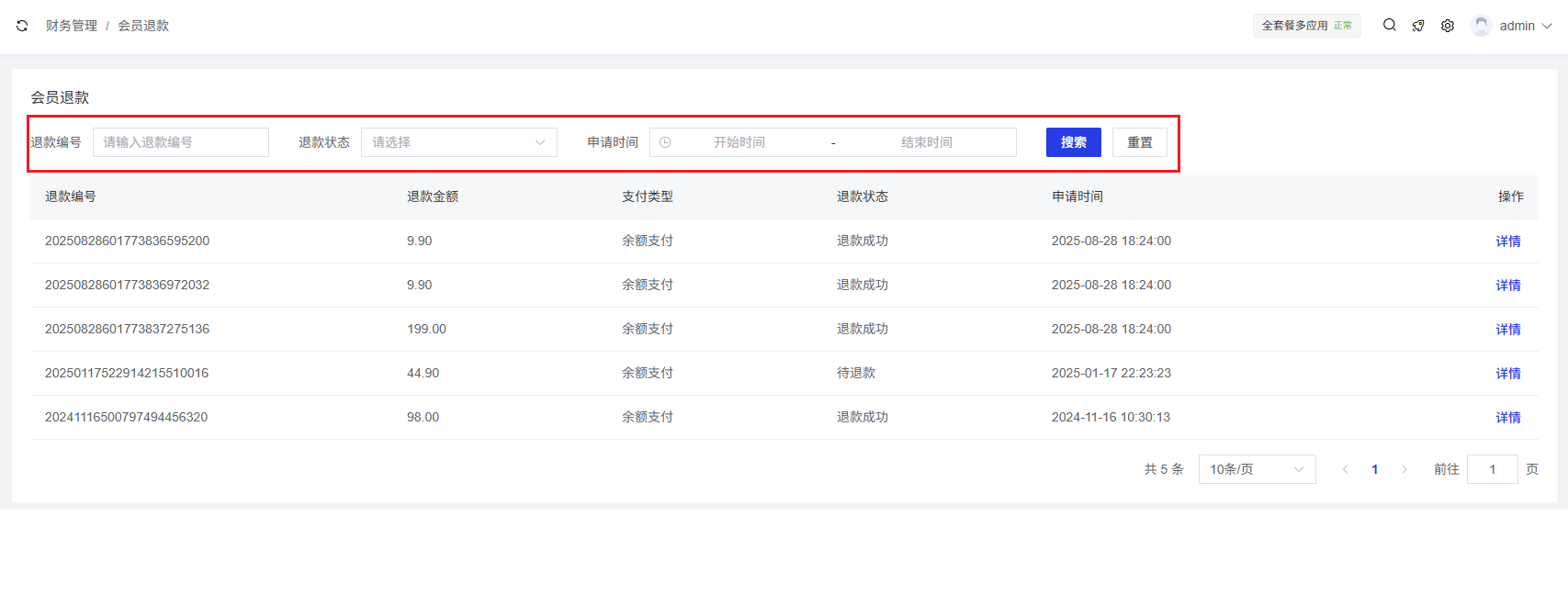Click the clock icon in date range

point(665,142)
